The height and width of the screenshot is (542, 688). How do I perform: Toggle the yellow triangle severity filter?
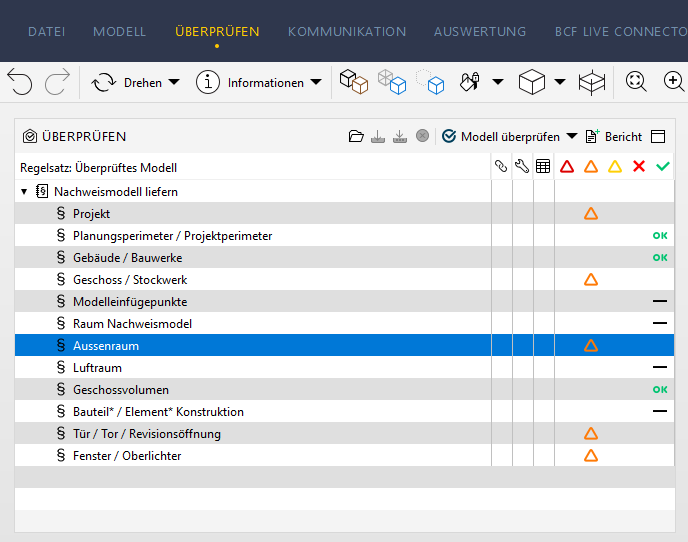pyautogui.click(x=615, y=167)
